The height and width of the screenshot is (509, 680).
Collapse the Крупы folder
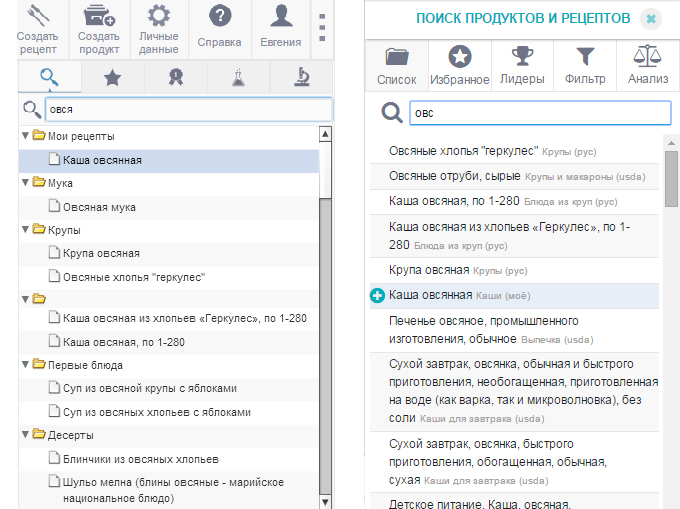pyautogui.click(x=25, y=230)
